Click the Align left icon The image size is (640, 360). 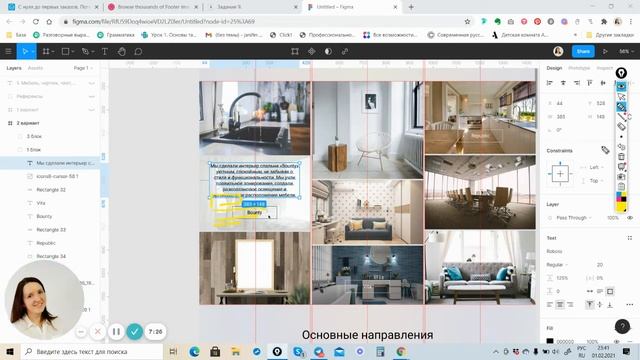pos(550,83)
